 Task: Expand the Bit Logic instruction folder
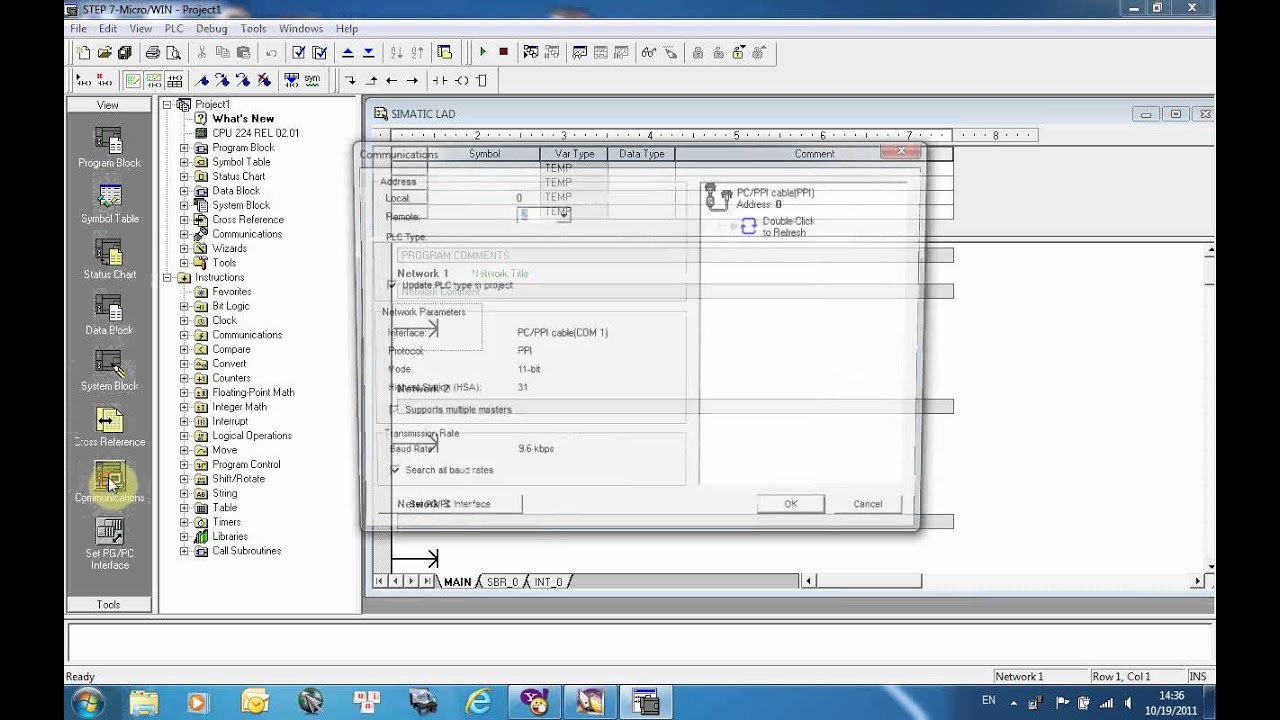(x=184, y=306)
